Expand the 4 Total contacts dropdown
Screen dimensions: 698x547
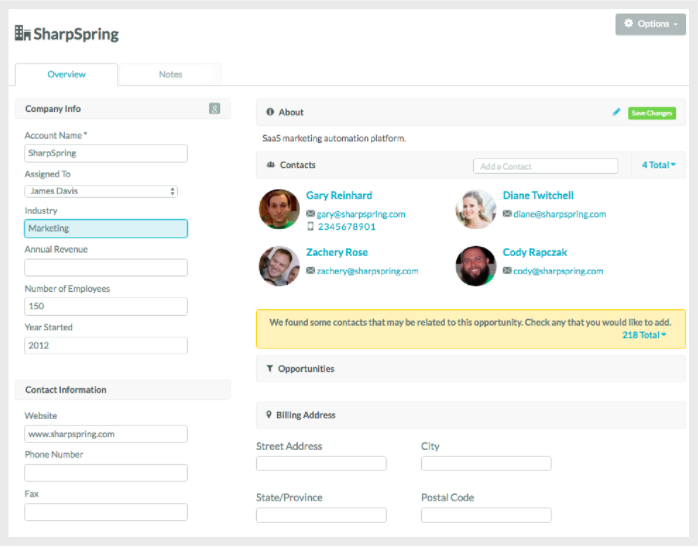click(658, 165)
